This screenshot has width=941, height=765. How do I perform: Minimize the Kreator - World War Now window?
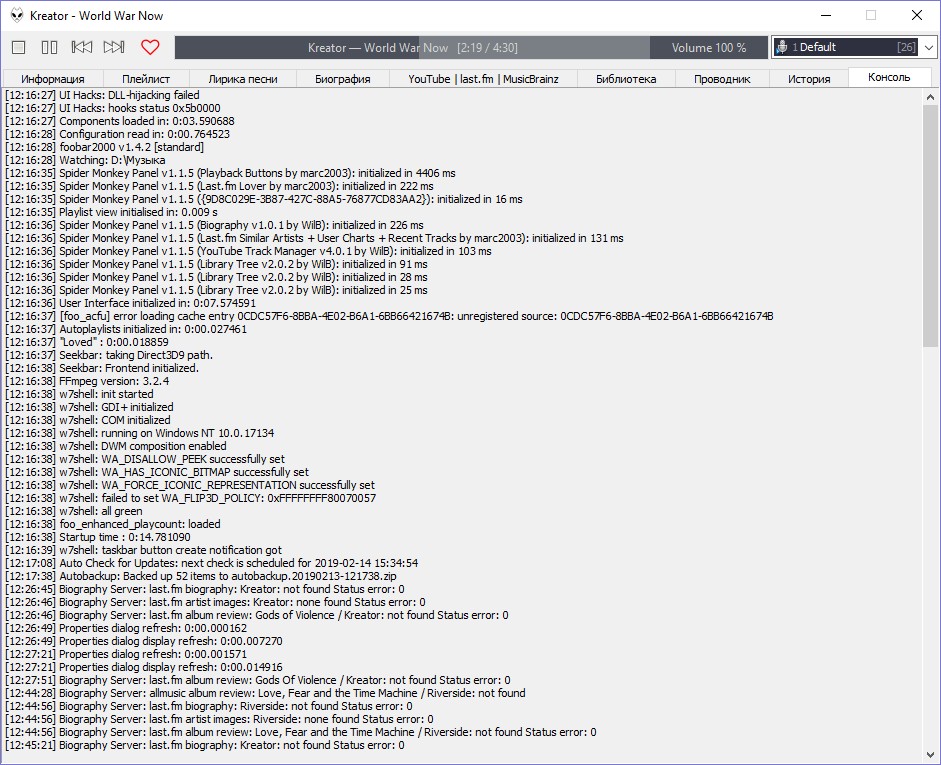pyautogui.click(x=826, y=15)
